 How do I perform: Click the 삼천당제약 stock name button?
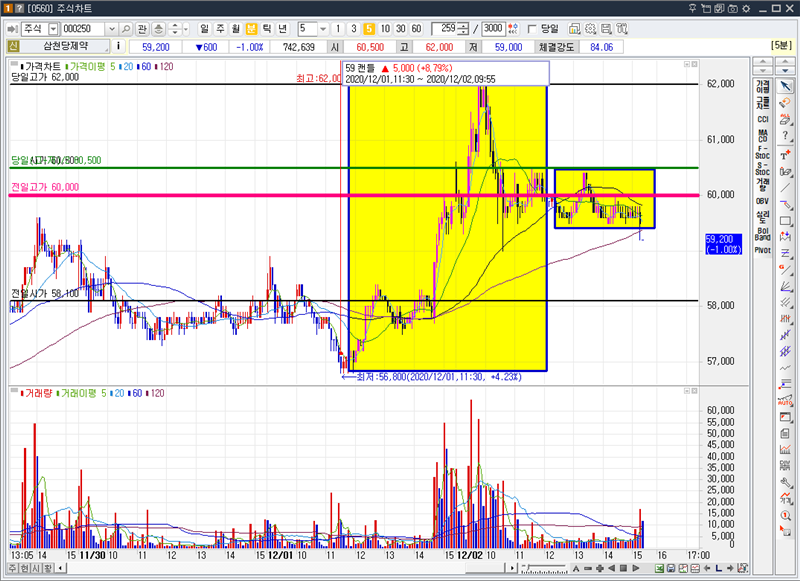tap(65, 46)
